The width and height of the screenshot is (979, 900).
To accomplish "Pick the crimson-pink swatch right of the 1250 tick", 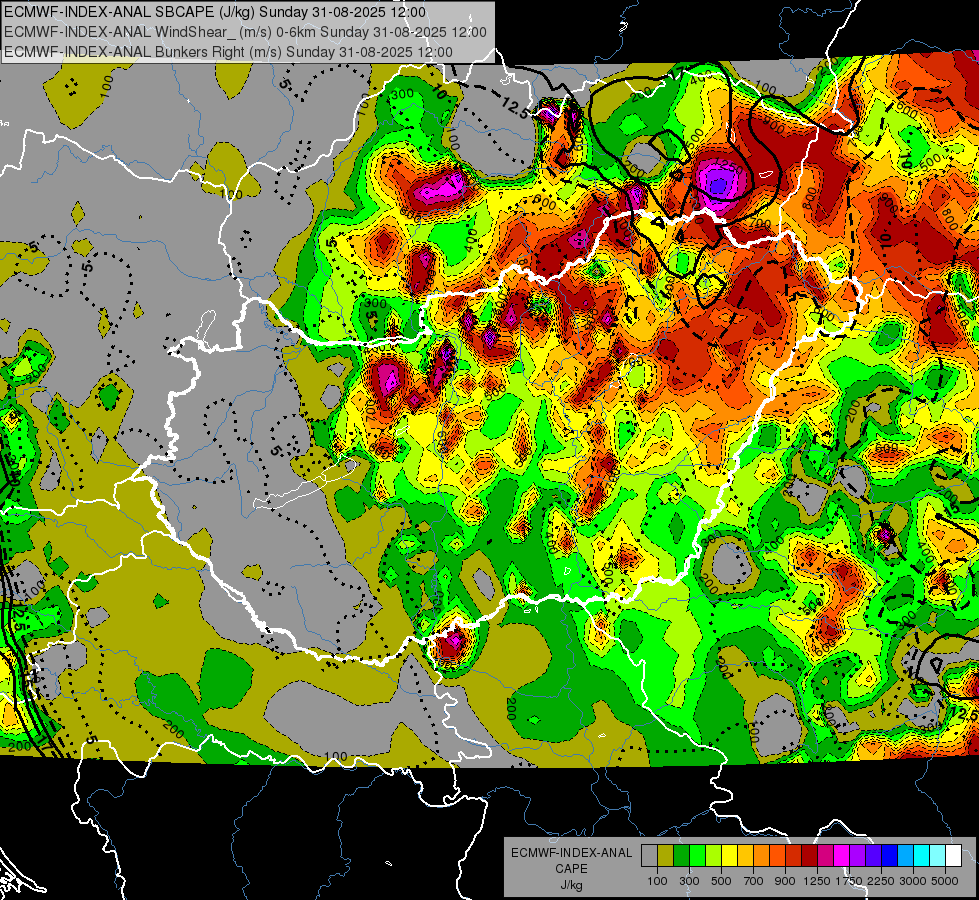I will point(825,855).
